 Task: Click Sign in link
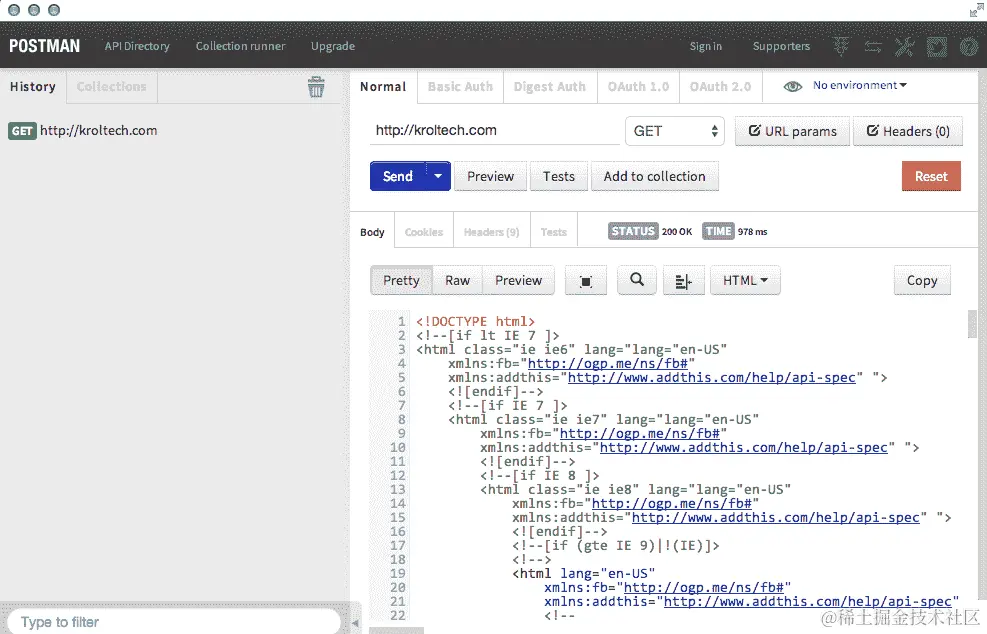(x=706, y=46)
